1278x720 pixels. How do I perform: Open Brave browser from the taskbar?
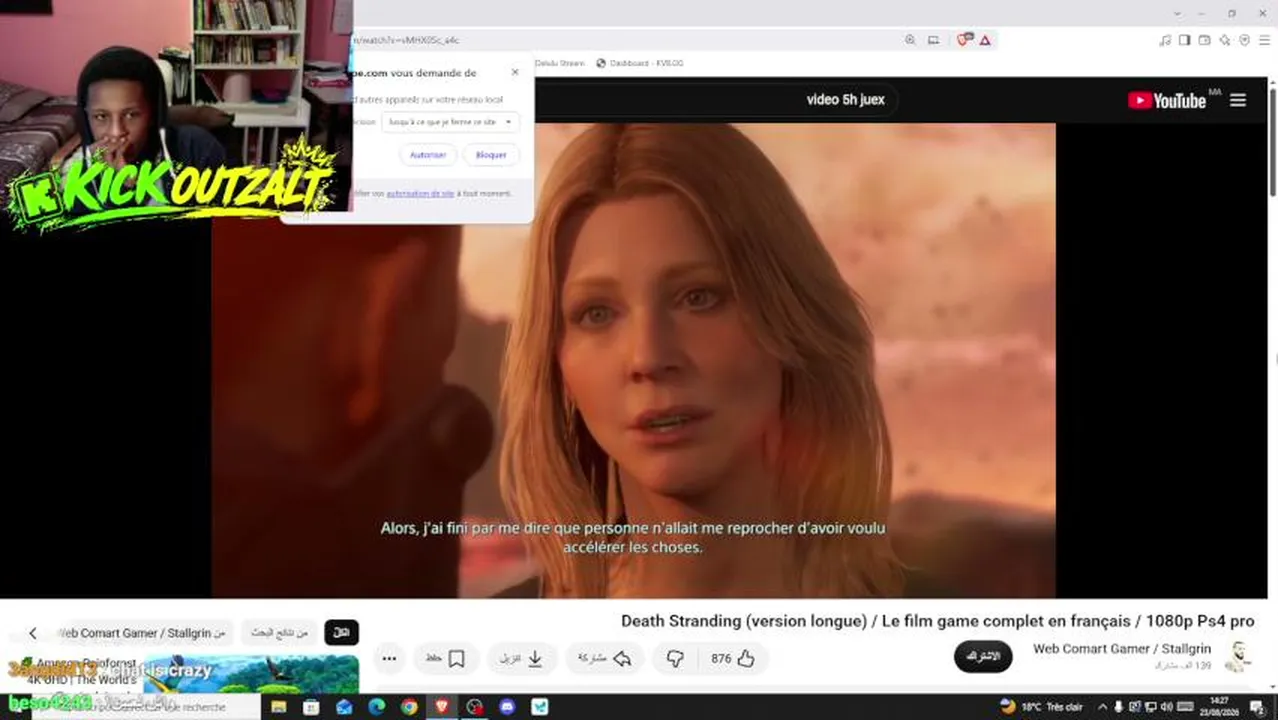click(442, 707)
